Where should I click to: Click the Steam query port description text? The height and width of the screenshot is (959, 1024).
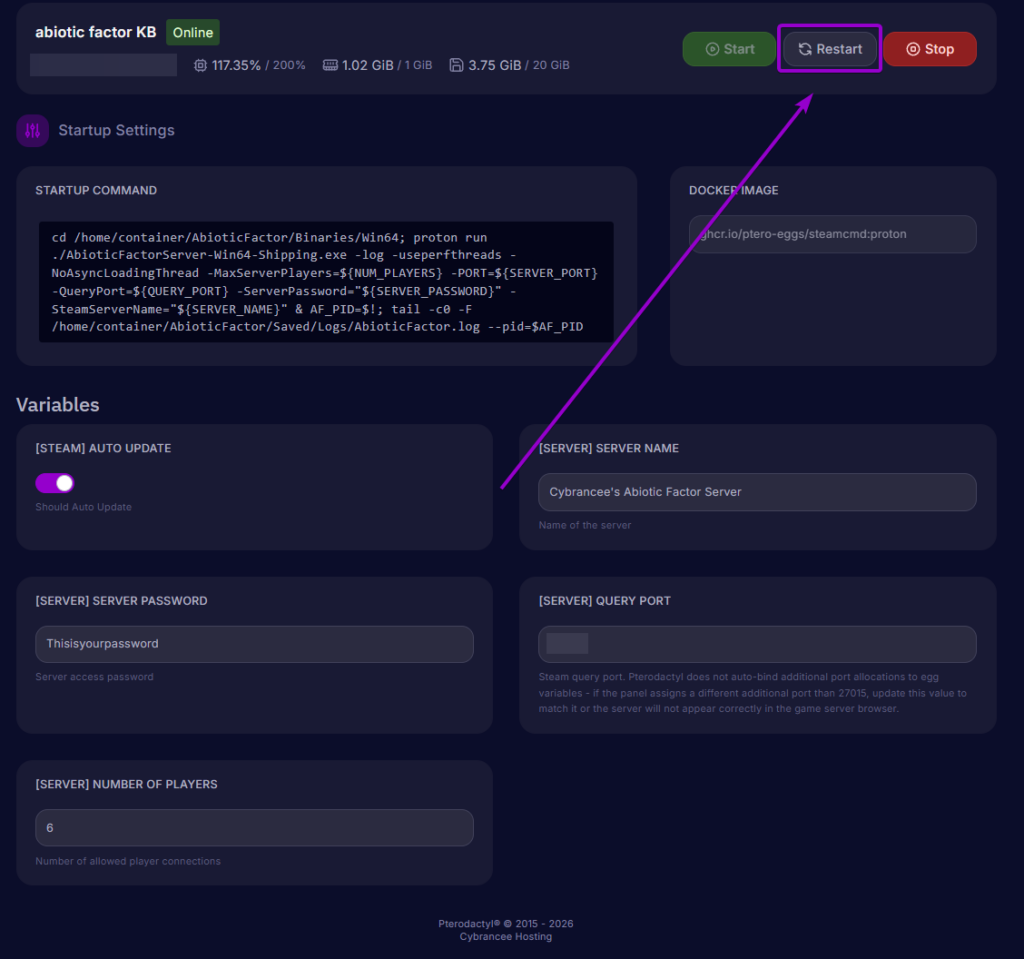(x=752, y=692)
